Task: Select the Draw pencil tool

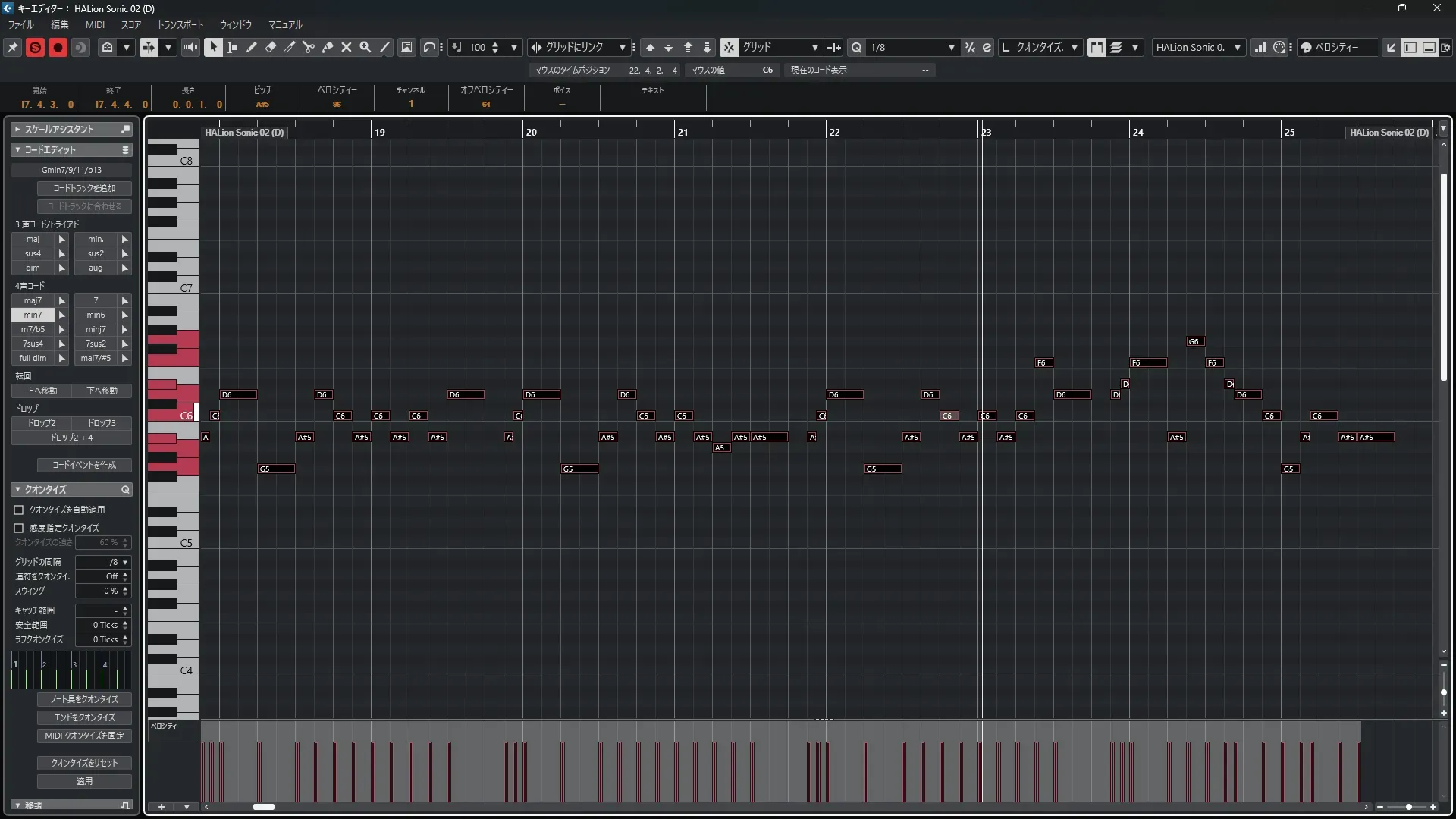Action: (252, 47)
